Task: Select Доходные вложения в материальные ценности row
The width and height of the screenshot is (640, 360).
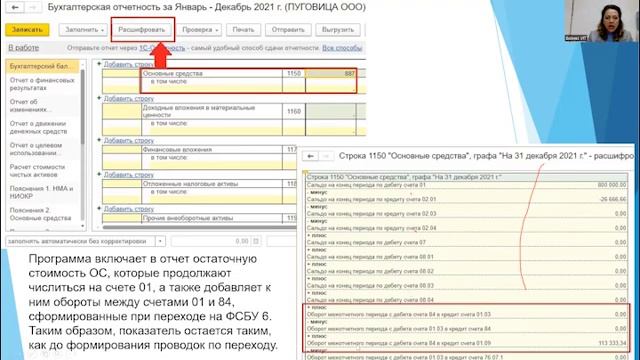Action: tap(212, 111)
